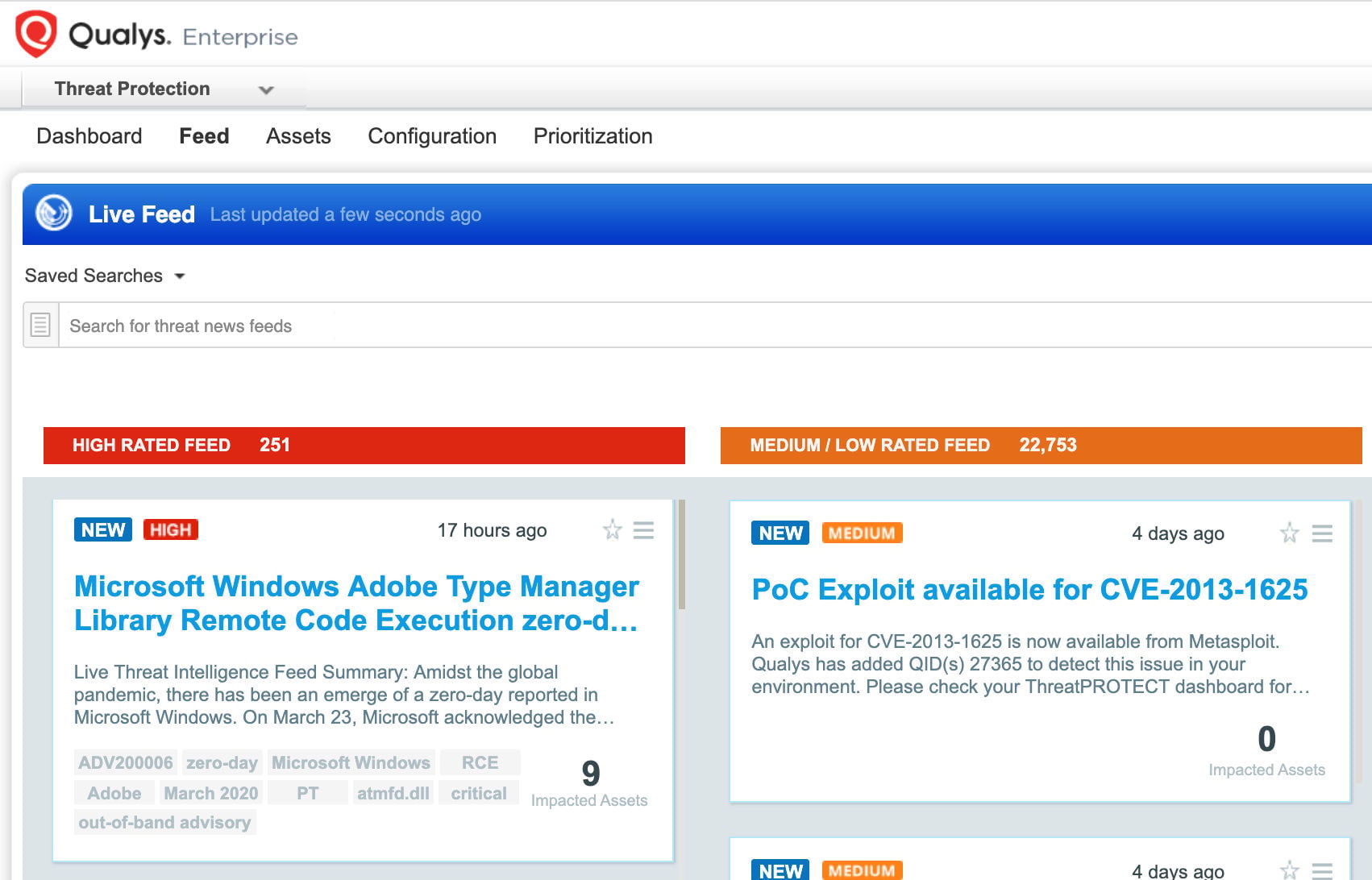The height and width of the screenshot is (880, 1372).
Task: Switch to the Configuration tab
Action: 432,136
